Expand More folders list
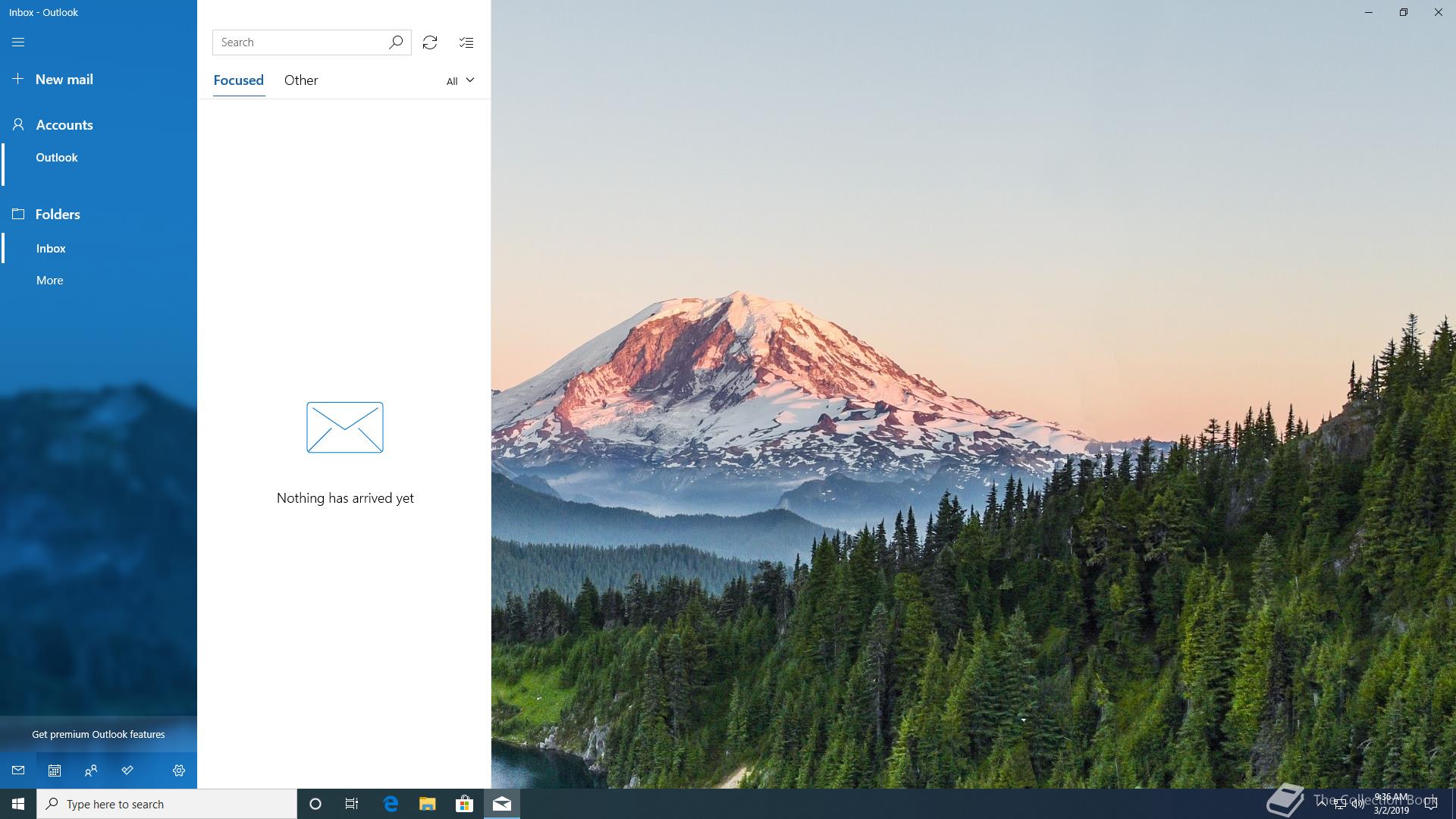Image resolution: width=1456 pixels, height=819 pixels. [50, 281]
